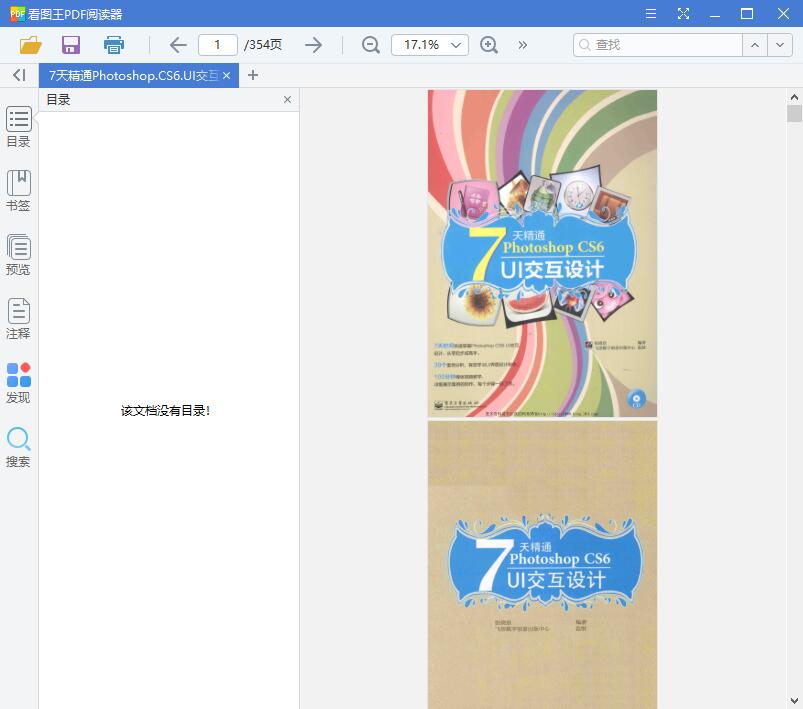
Task: Find next match down arrow
Action: (x=780, y=45)
